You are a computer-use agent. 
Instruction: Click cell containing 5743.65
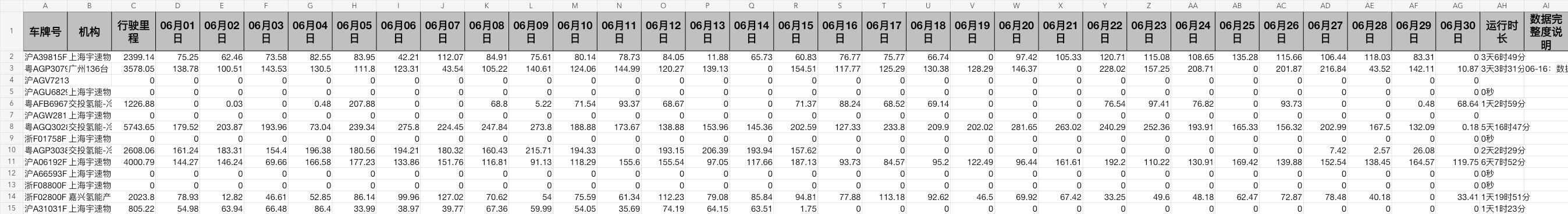(x=133, y=127)
